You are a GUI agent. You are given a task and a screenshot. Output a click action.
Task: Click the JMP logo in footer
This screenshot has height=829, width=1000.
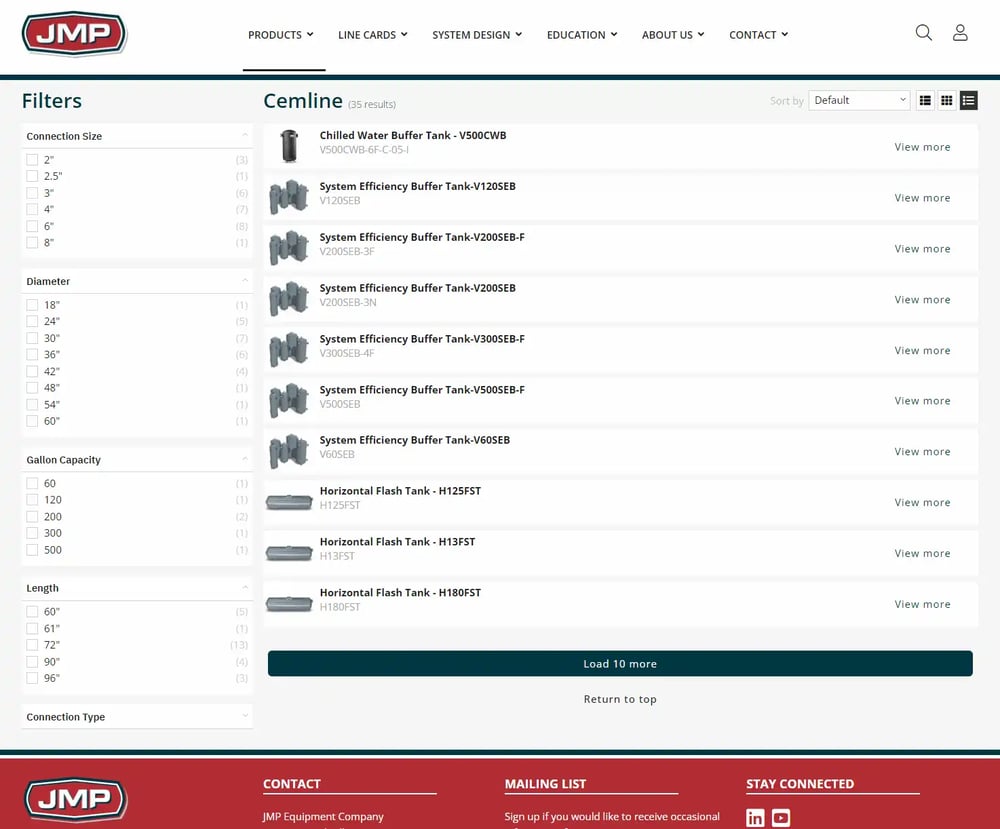pos(76,799)
